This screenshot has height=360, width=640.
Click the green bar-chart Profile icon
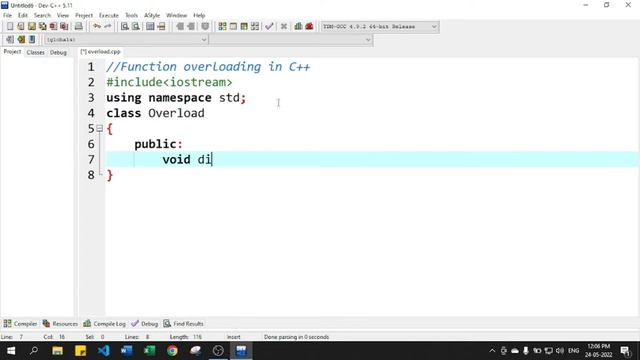[x=298, y=27]
